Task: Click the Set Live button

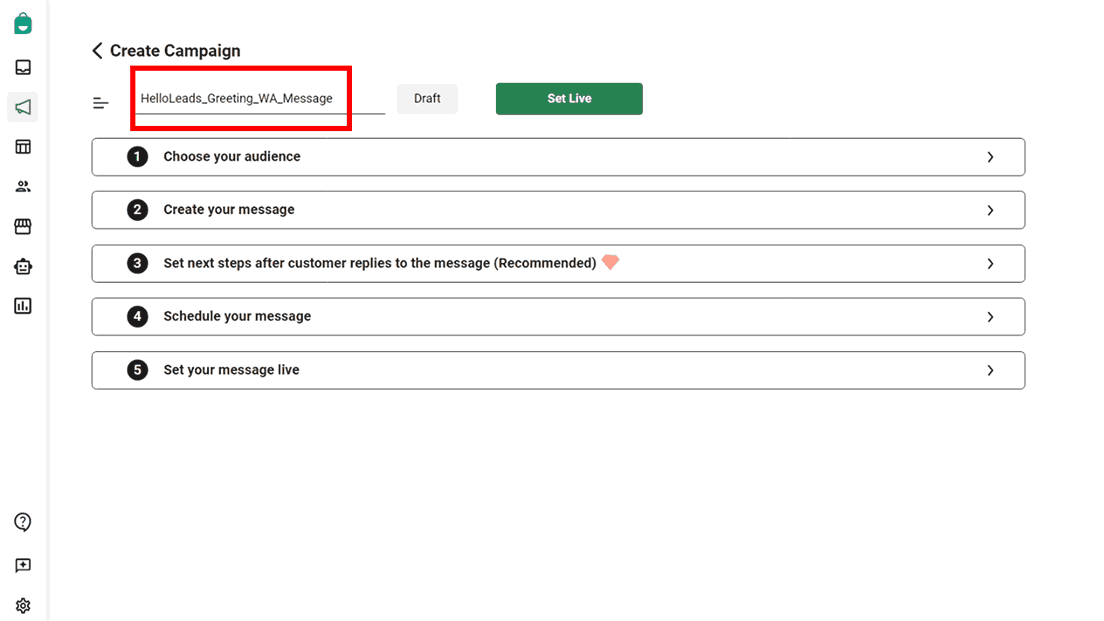Action: (x=569, y=99)
